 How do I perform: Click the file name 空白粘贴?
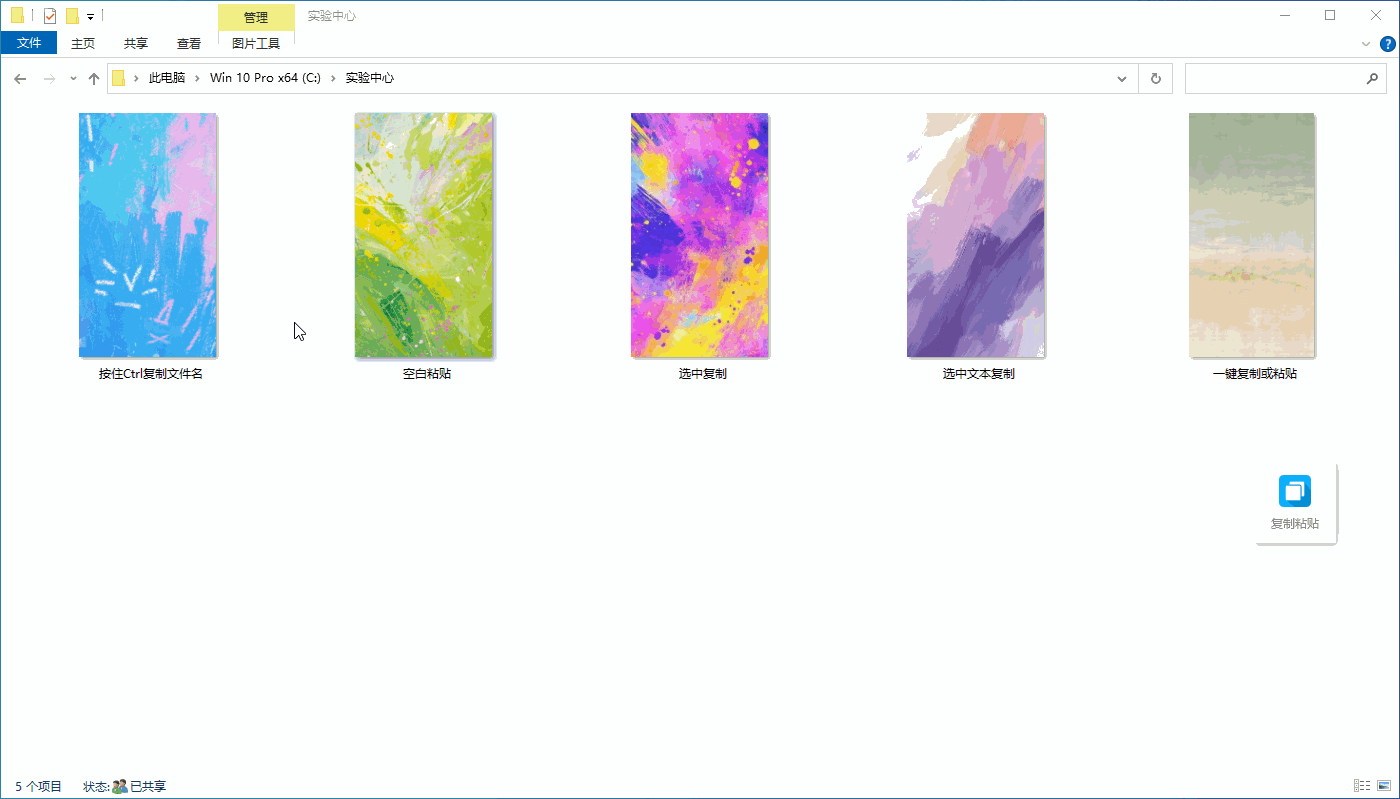click(427, 374)
